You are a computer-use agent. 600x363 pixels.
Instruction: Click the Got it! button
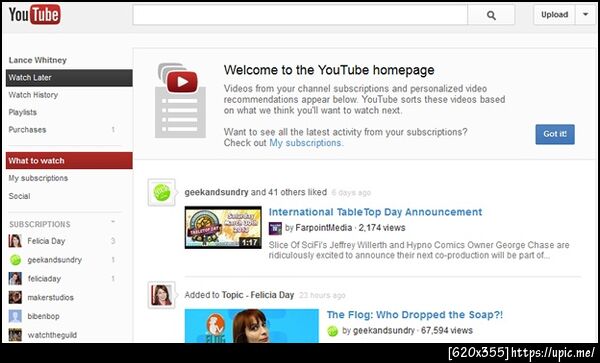[555, 134]
